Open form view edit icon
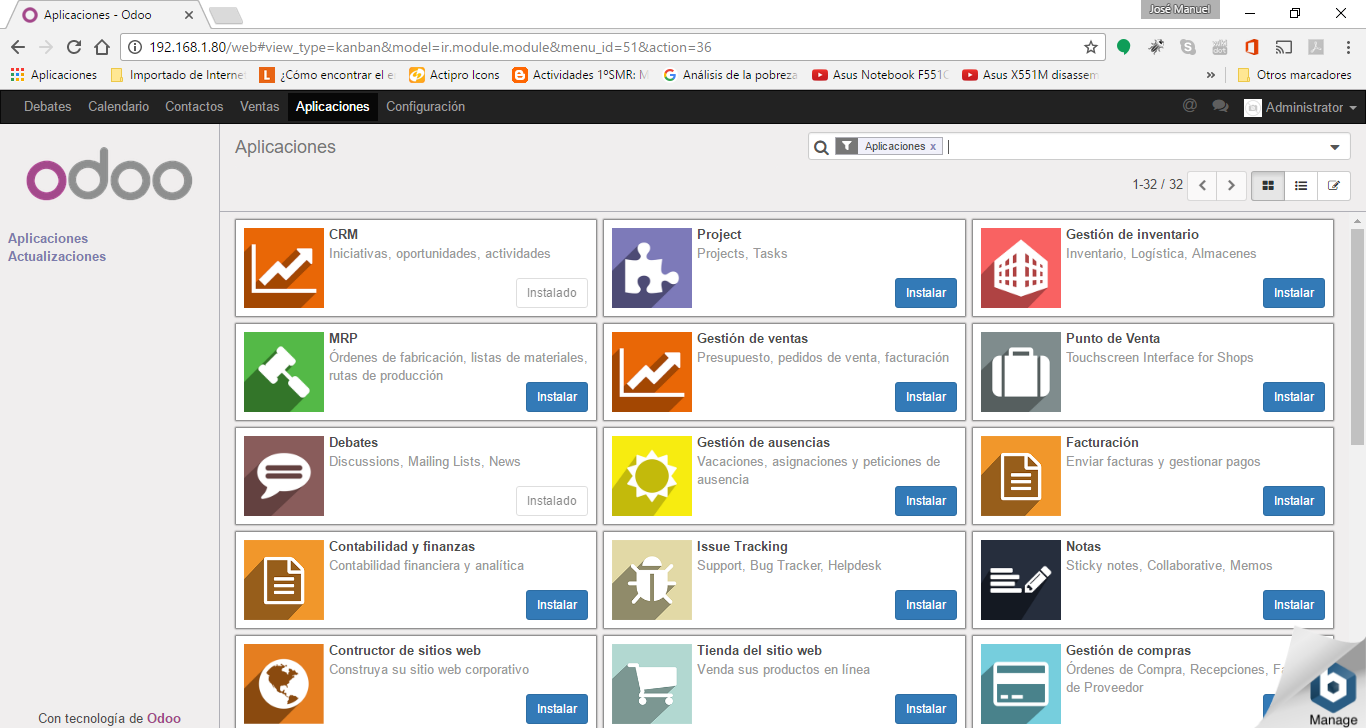The height and width of the screenshot is (728, 1366). pyautogui.click(x=1333, y=185)
